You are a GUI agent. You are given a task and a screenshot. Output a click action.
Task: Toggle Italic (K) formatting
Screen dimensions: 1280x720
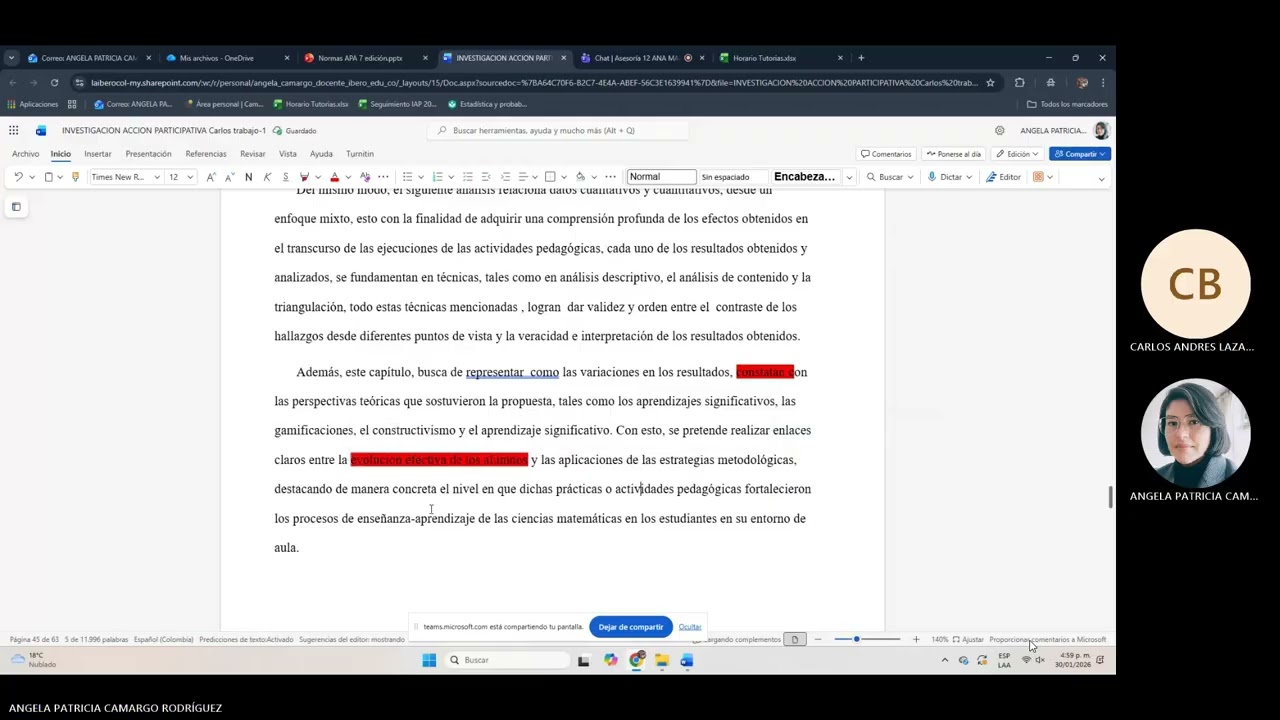pos(267,177)
